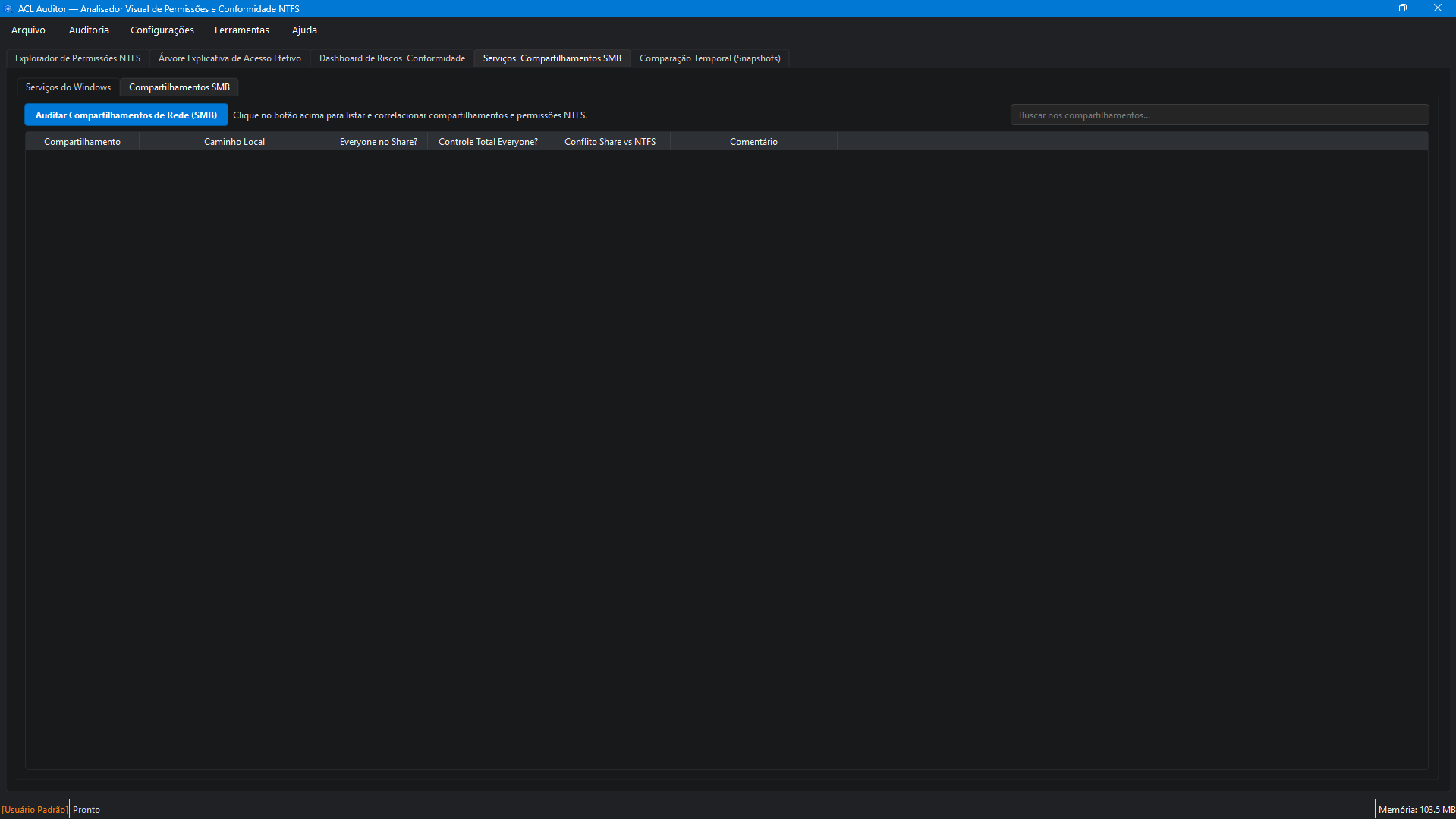This screenshot has width=1456, height=819.
Task: Sort by Compartilhamento column header
Action: pos(82,142)
